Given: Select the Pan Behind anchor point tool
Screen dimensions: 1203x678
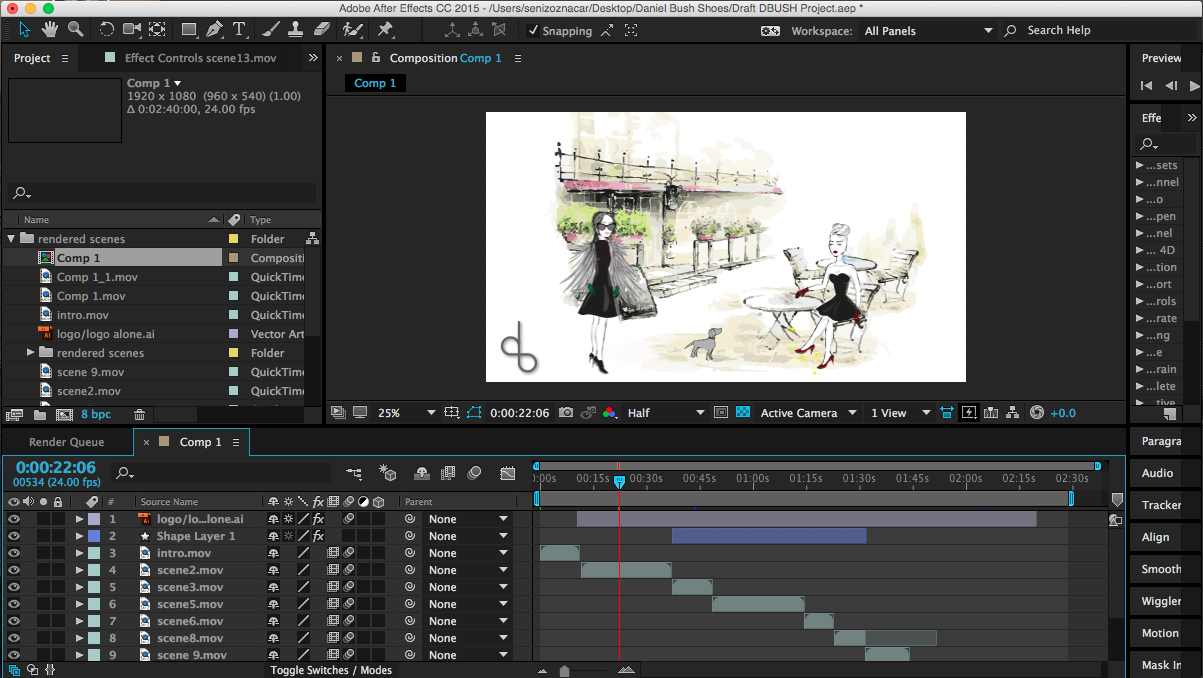Looking at the screenshot, I should 157,29.
